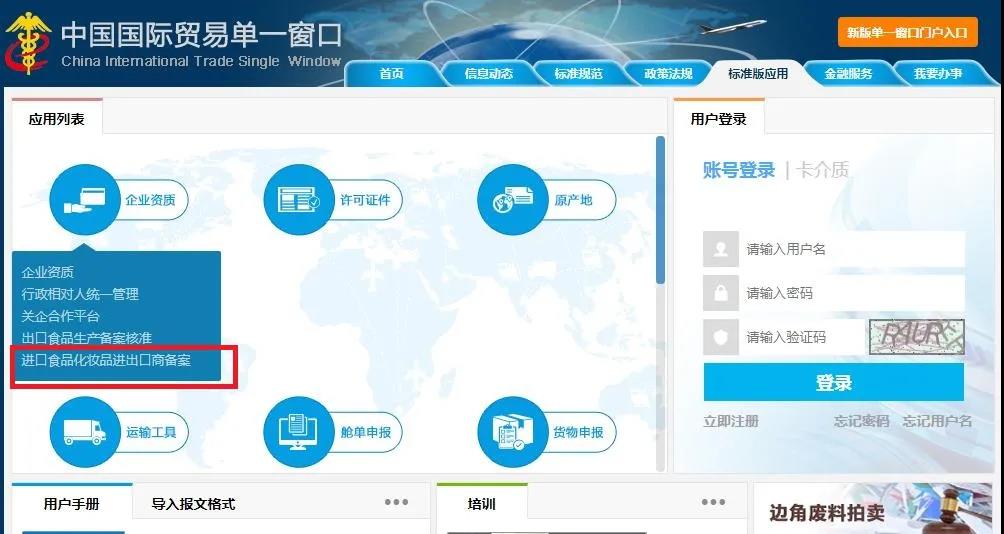Click the 企业资质 card icon
The image size is (1004, 534).
coord(84,200)
